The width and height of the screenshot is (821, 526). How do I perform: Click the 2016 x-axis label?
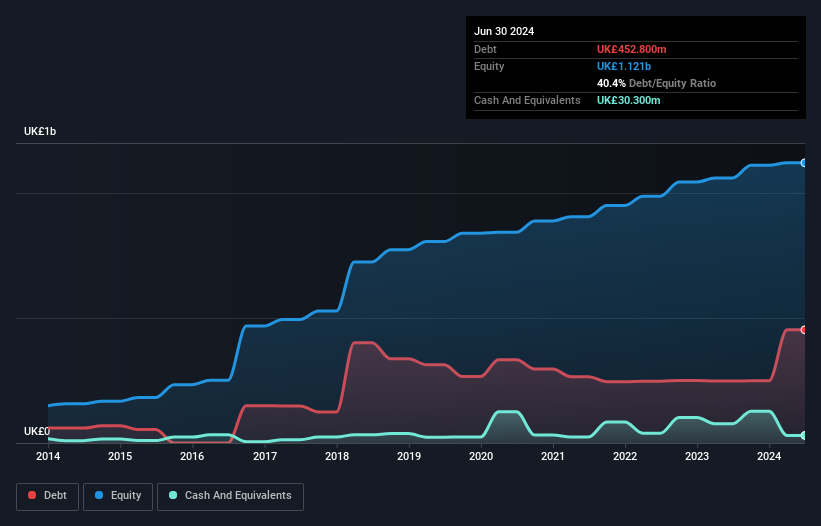(x=192, y=456)
